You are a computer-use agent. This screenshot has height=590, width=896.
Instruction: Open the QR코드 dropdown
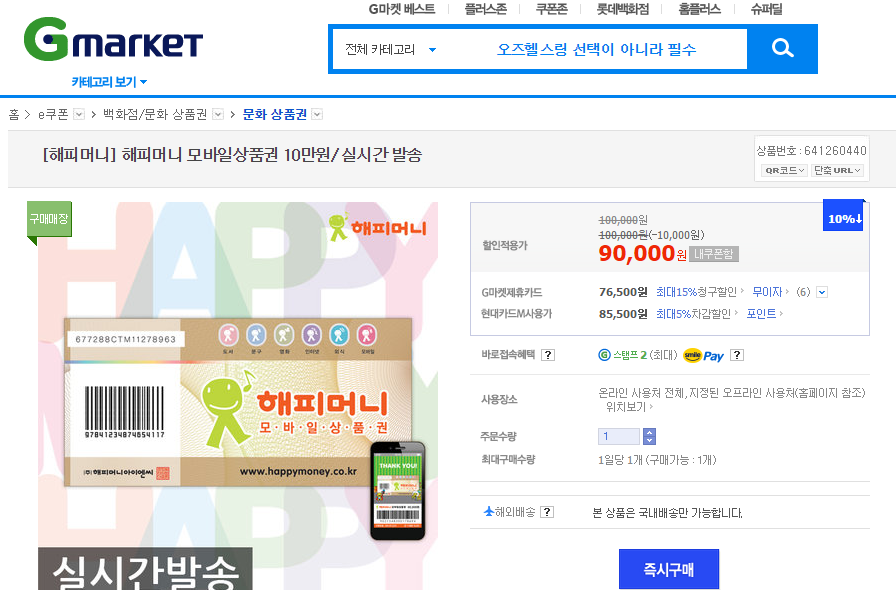click(x=784, y=170)
